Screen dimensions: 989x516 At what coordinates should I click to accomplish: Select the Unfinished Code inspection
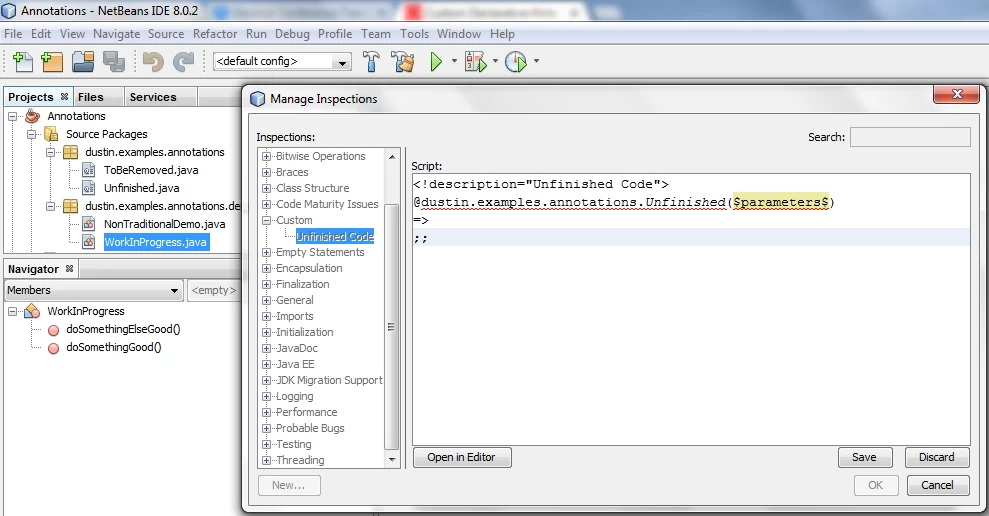pos(335,237)
